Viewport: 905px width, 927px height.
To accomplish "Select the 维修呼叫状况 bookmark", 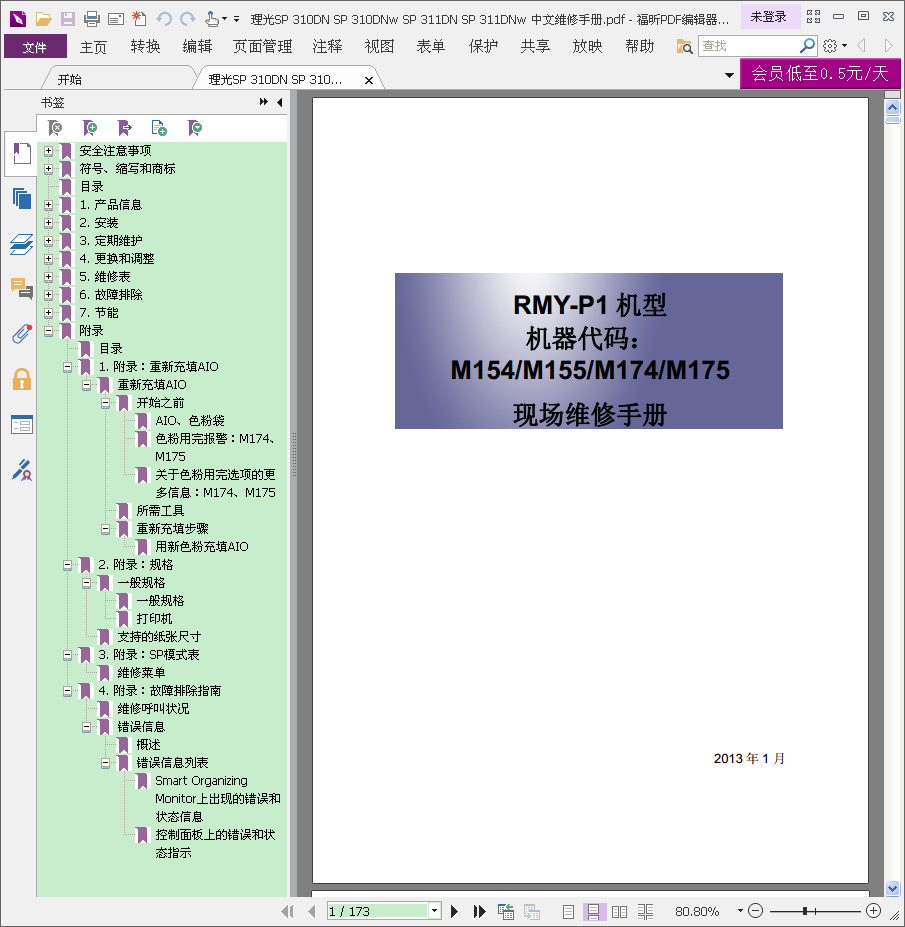I will click(x=153, y=709).
